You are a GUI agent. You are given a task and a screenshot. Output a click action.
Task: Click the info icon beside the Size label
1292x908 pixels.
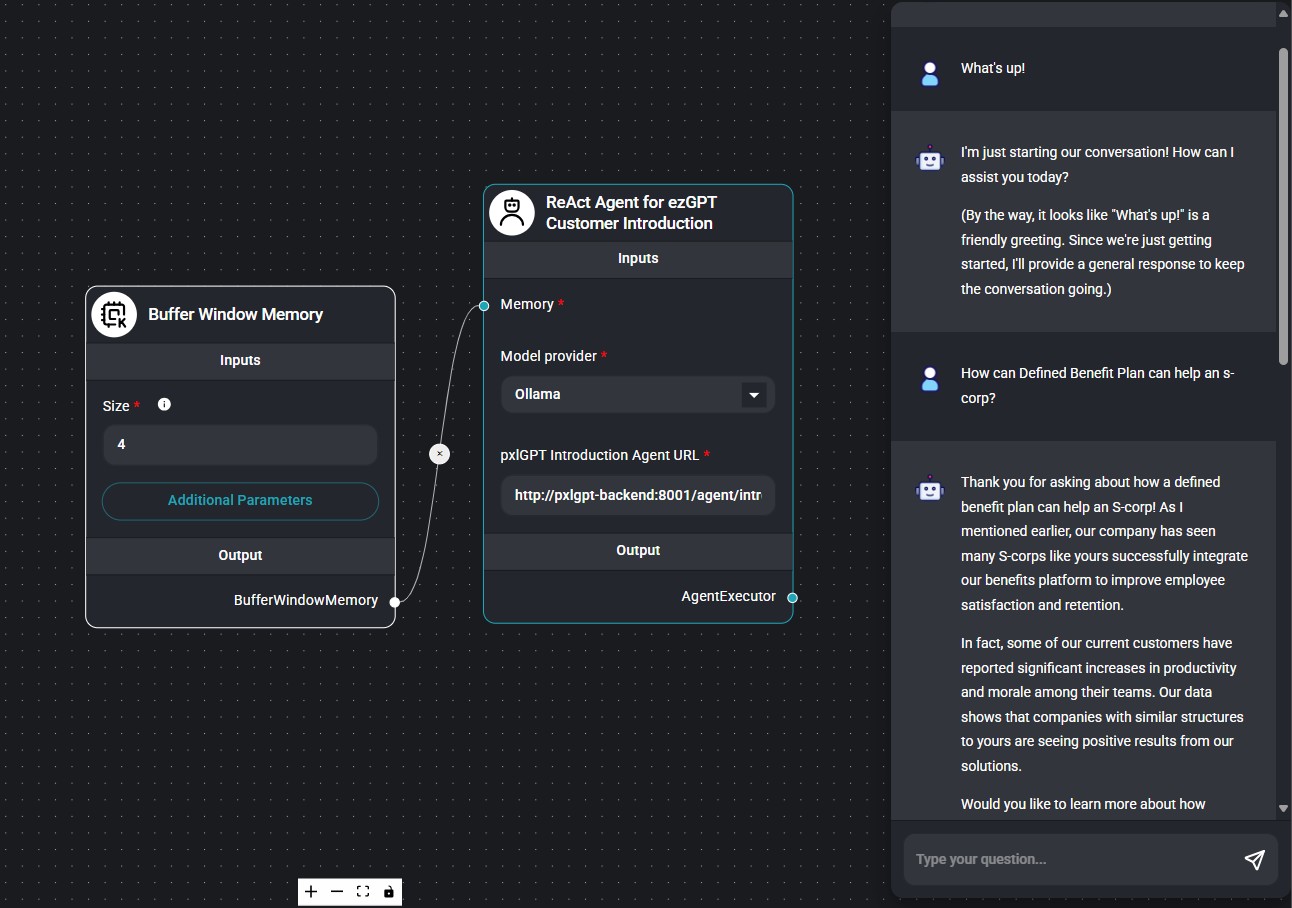(x=164, y=404)
